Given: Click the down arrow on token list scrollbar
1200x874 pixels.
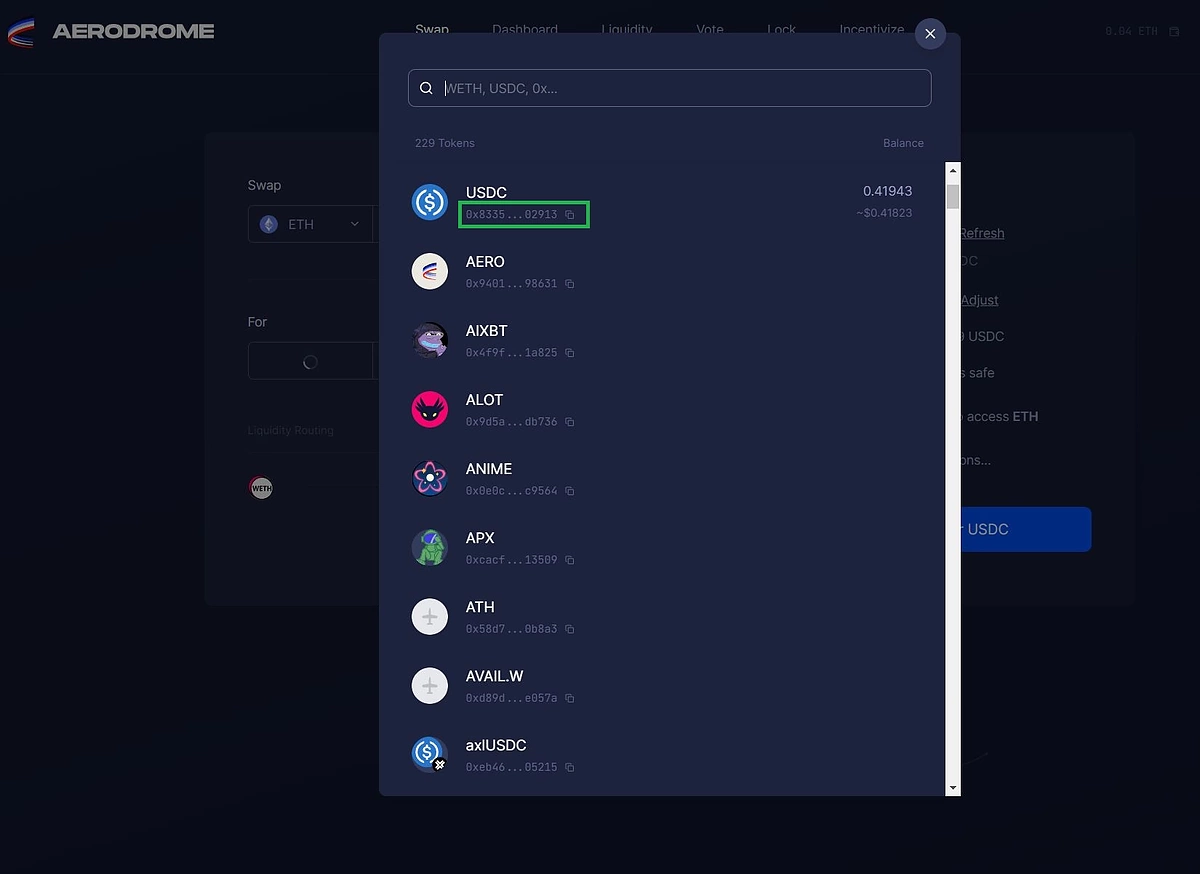Looking at the screenshot, I should (951, 787).
